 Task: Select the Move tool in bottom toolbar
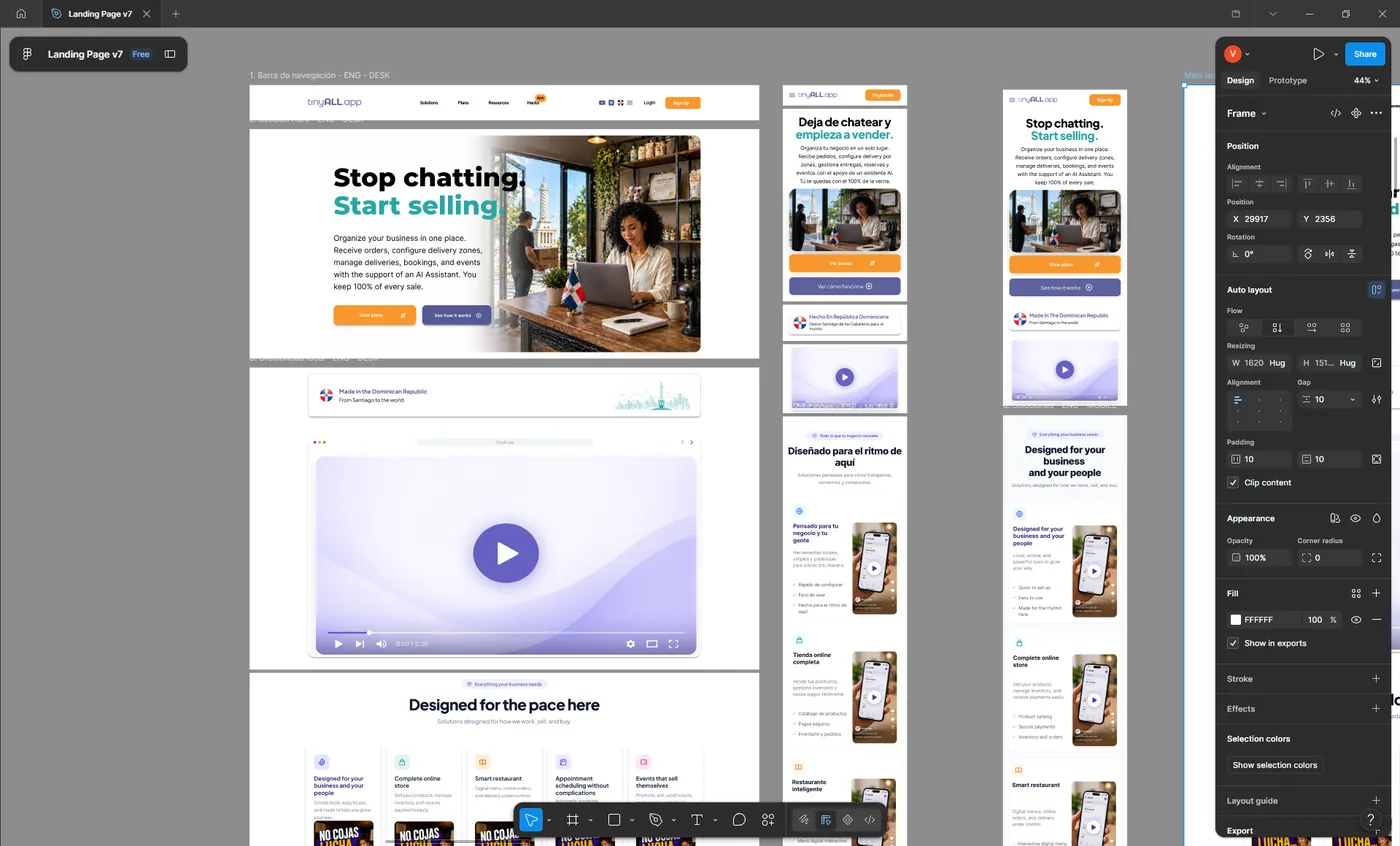[531, 820]
